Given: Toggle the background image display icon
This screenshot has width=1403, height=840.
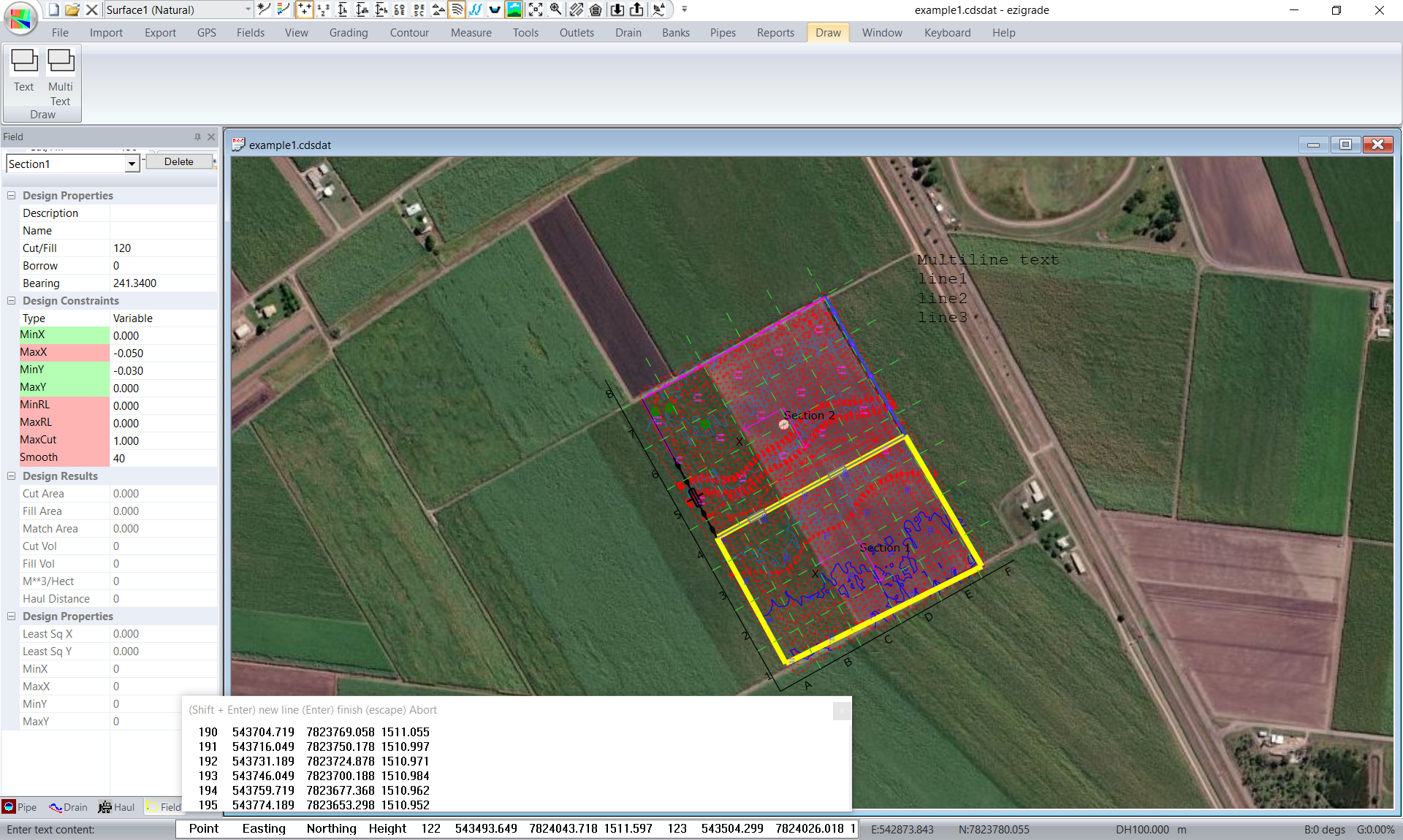Looking at the screenshot, I should (x=514, y=9).
